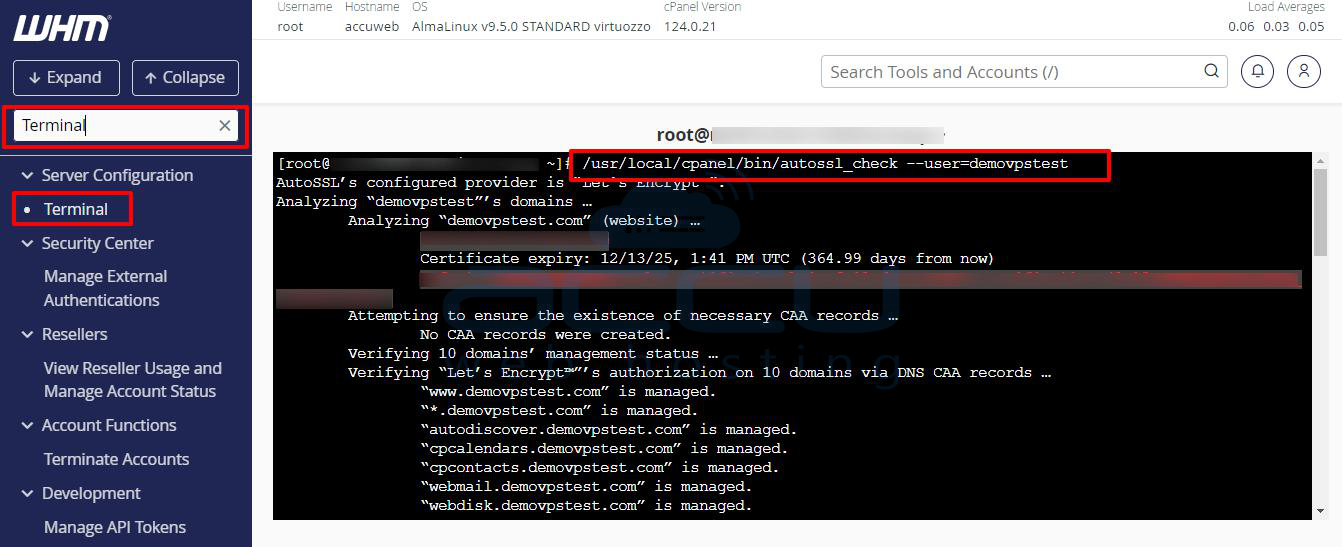
Task: Click the Collapse button
Action: pos(185,77)
